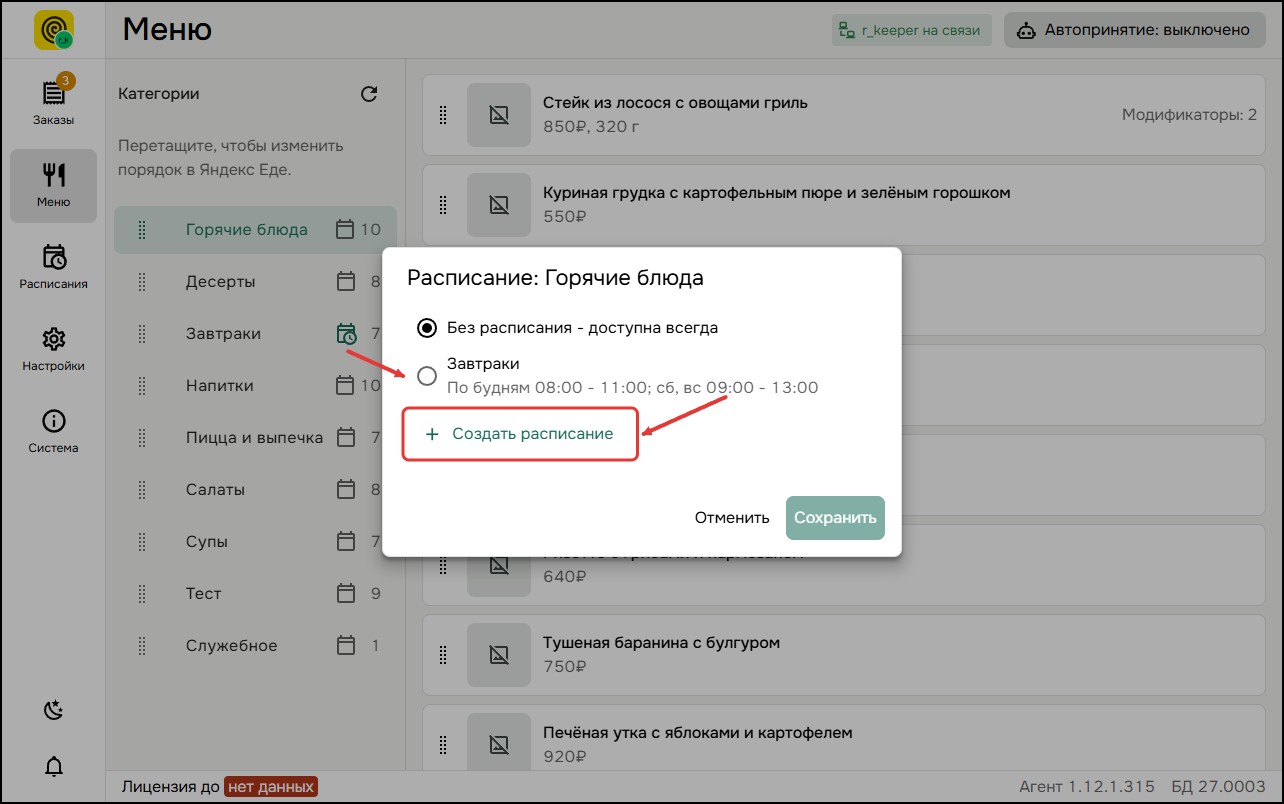Click the Сохранить button

click(835, 518)
